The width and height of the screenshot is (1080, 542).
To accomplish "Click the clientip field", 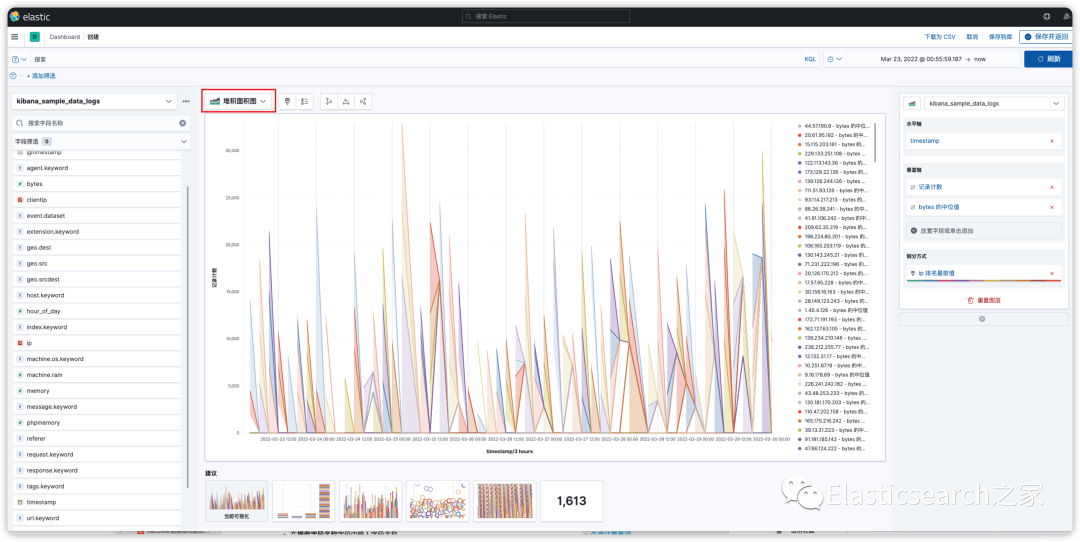I will tap(97, 200).
